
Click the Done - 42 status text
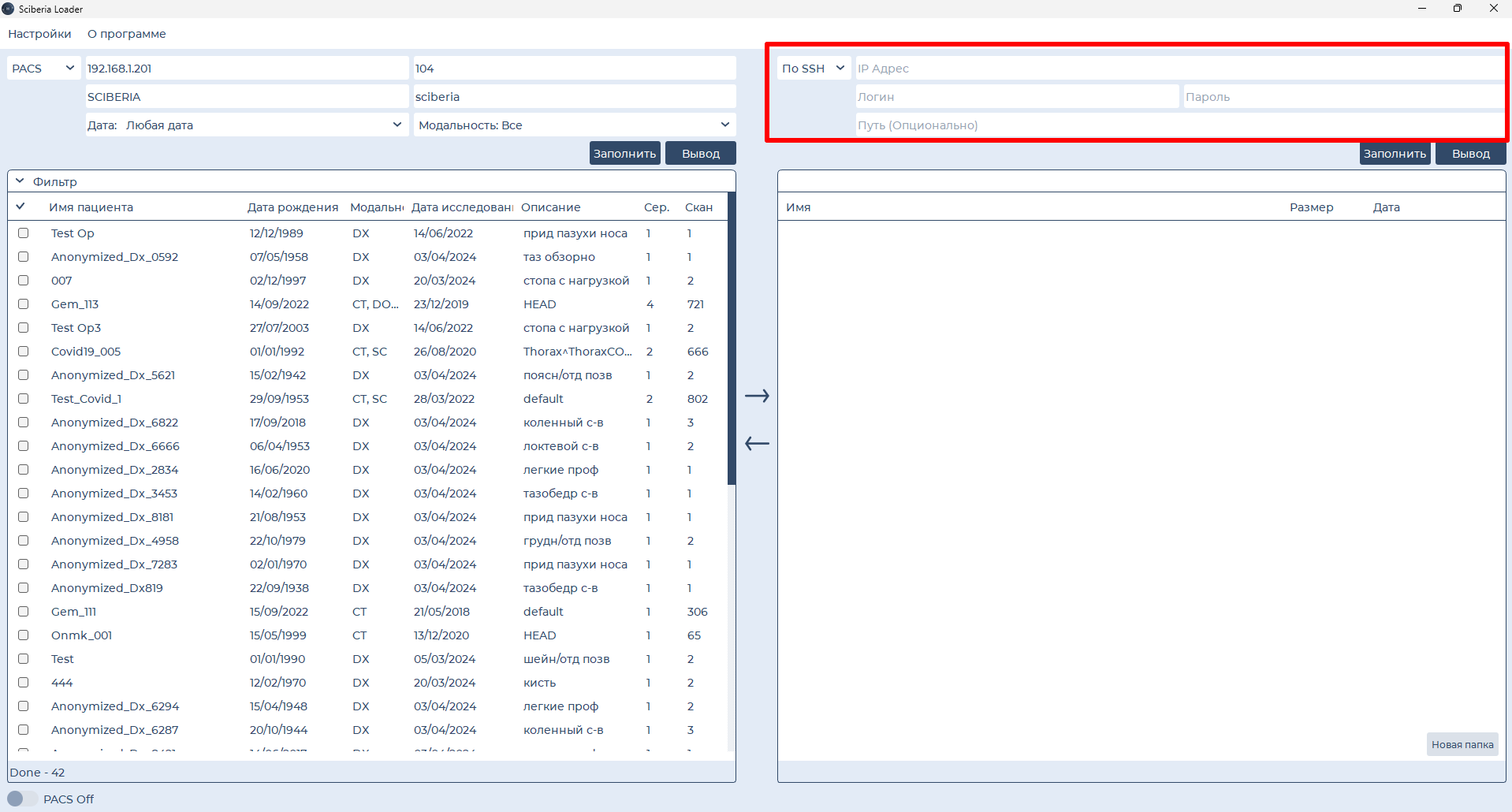[x=36, y=773]
